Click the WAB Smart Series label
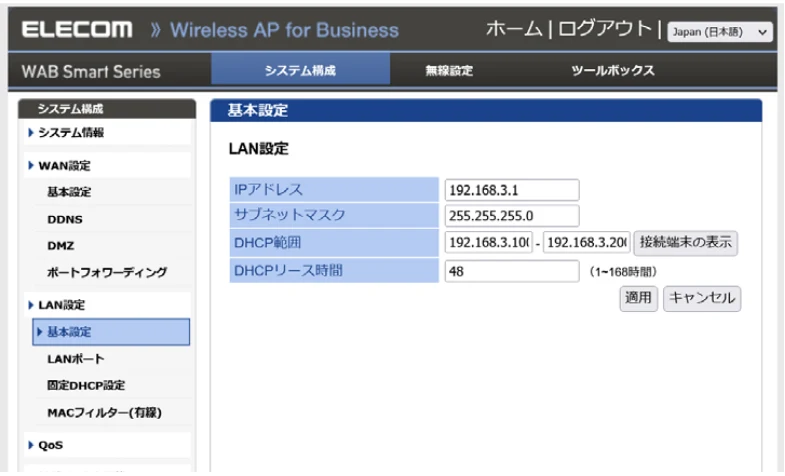The image size is (785, 476). point(91,72)
